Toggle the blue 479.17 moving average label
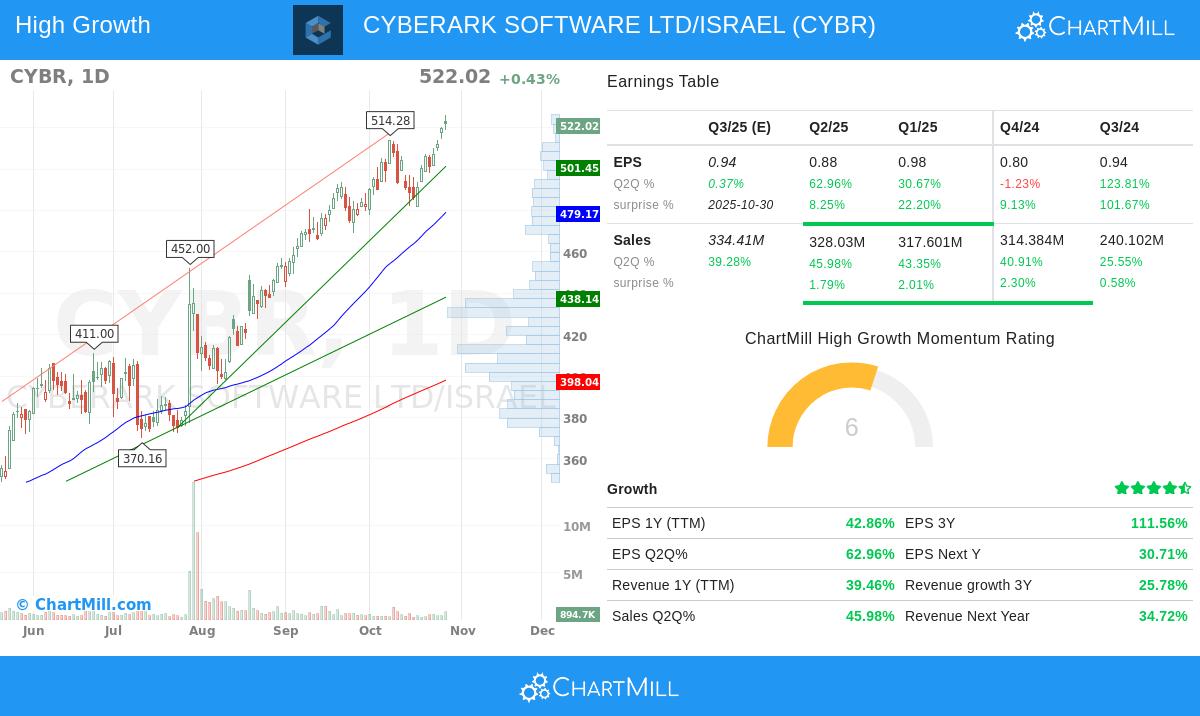1200x716 pixels. click(578, 214)
